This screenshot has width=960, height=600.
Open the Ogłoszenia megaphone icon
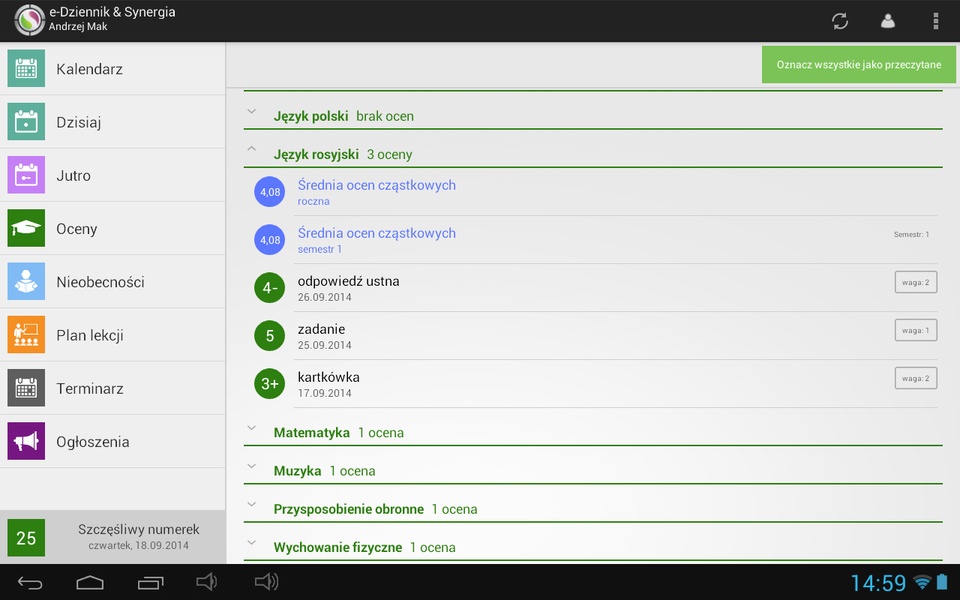point(26,441)
